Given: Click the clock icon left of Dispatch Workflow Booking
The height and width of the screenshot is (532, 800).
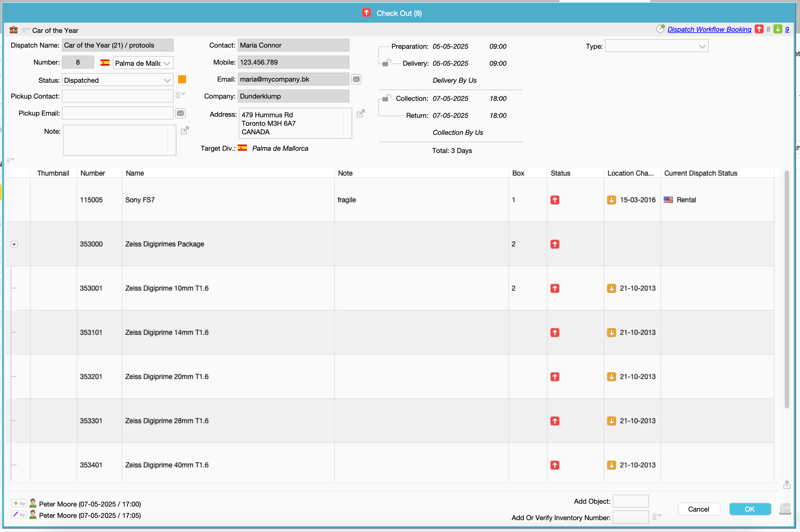Looking at the screenshot, I should (661, 29).
